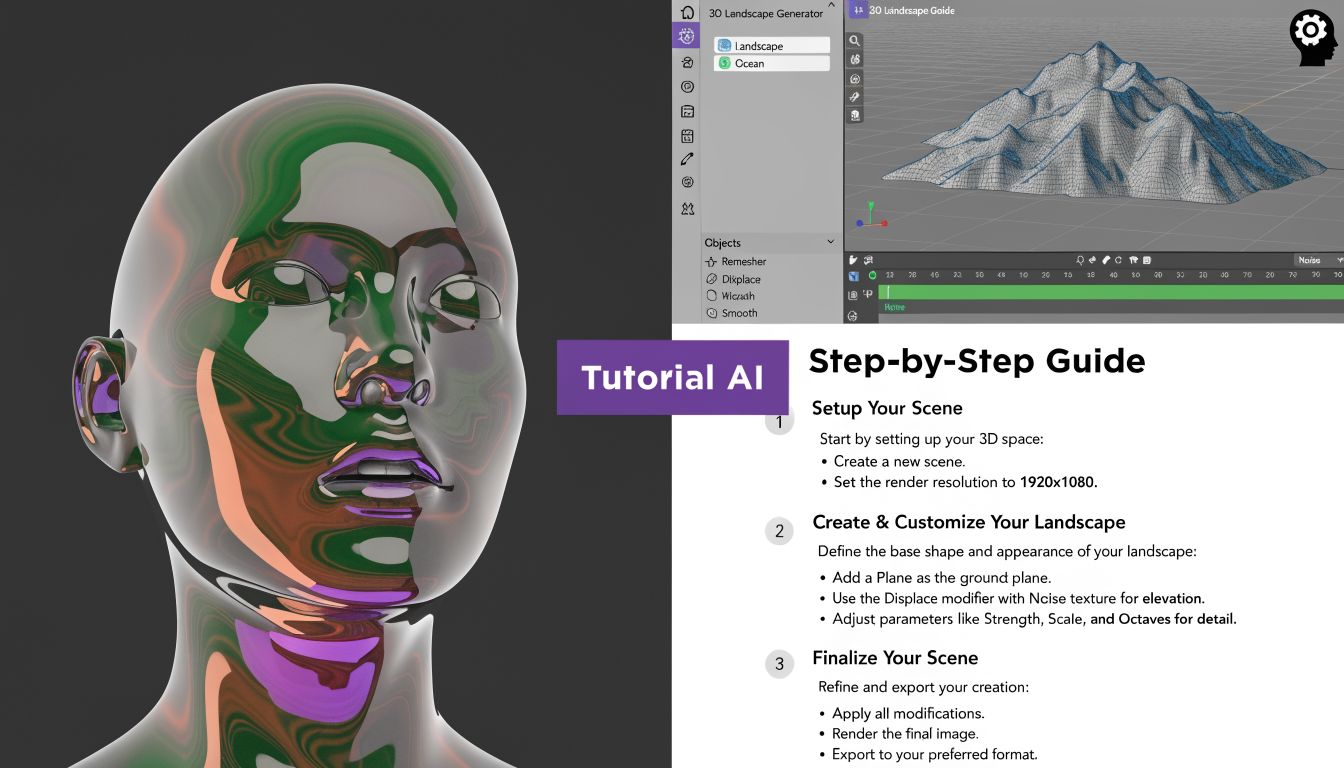Open the Noise dropdown on the timeline
1344x768 pixels.
coord(1311,260)
